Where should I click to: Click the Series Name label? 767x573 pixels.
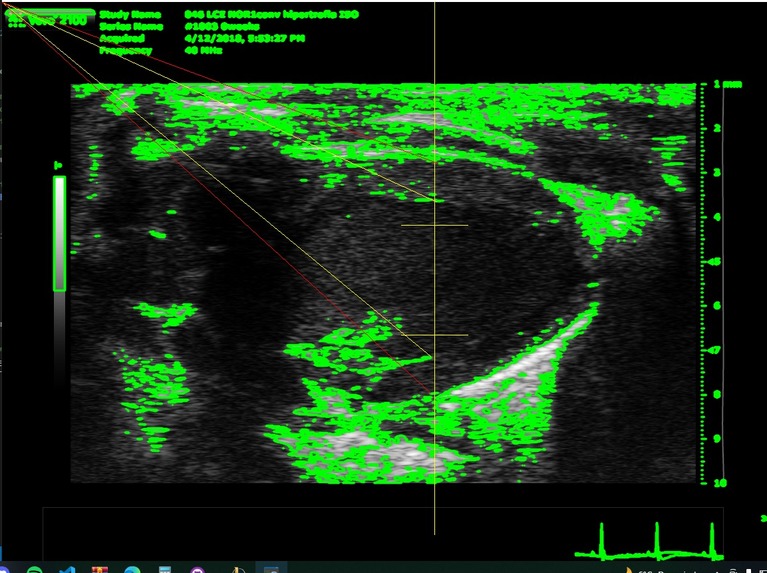(x=131, y=26)
